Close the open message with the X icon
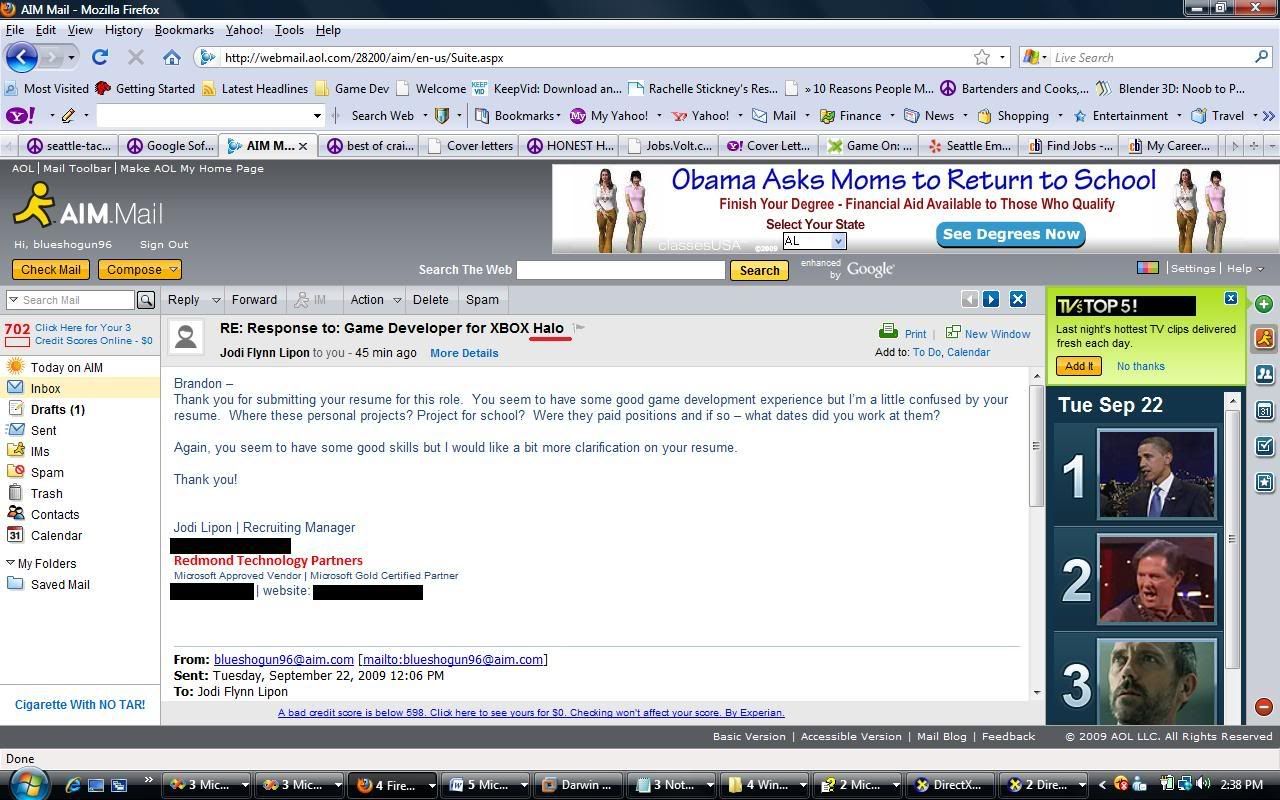This screenshot has height=800, width=1280. 1018,299
